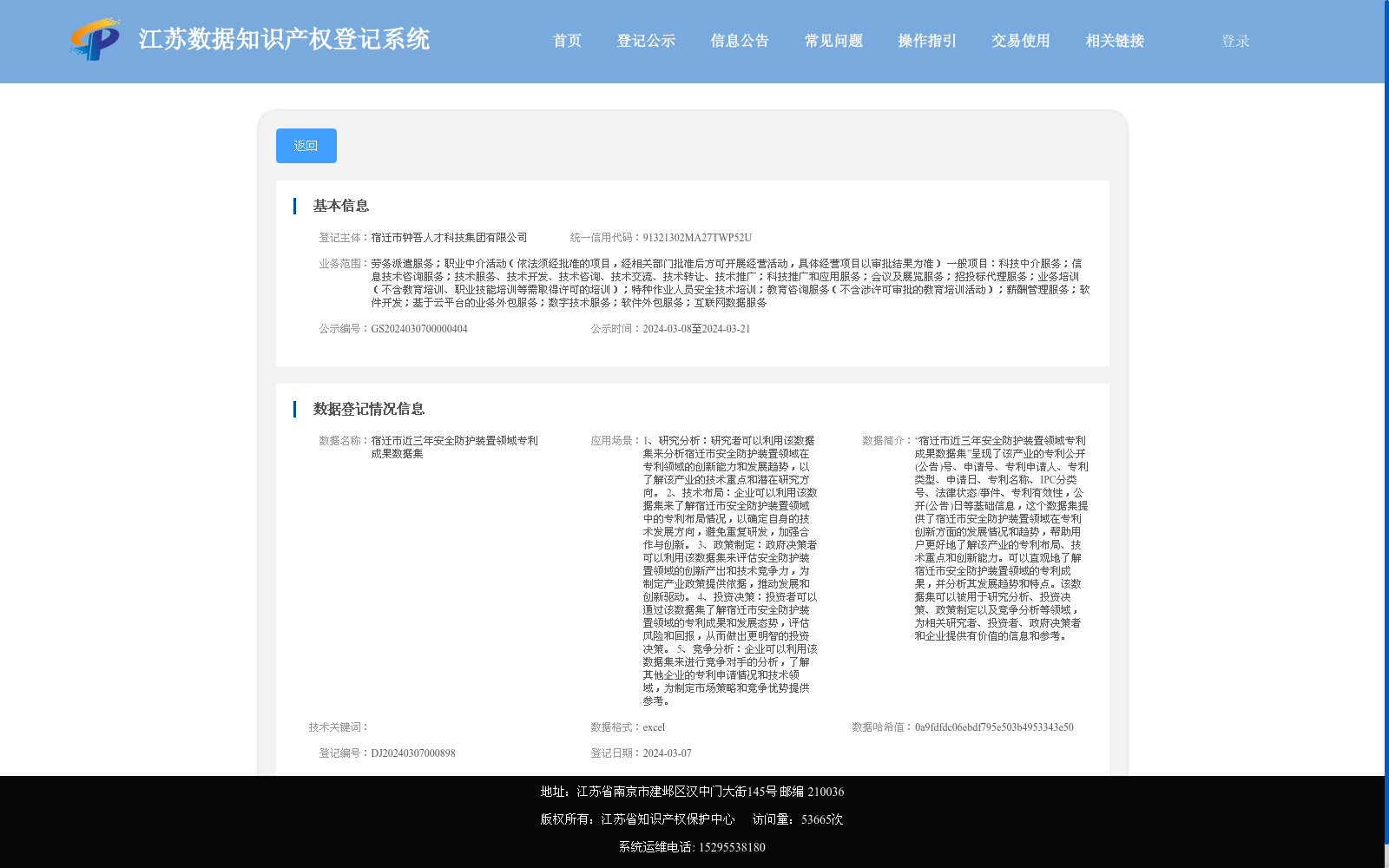This screenshot has width=1389, height=868.
Task: Click publicity period 2024-03-08至2024-03-21
Action: (x=696, y=329)
